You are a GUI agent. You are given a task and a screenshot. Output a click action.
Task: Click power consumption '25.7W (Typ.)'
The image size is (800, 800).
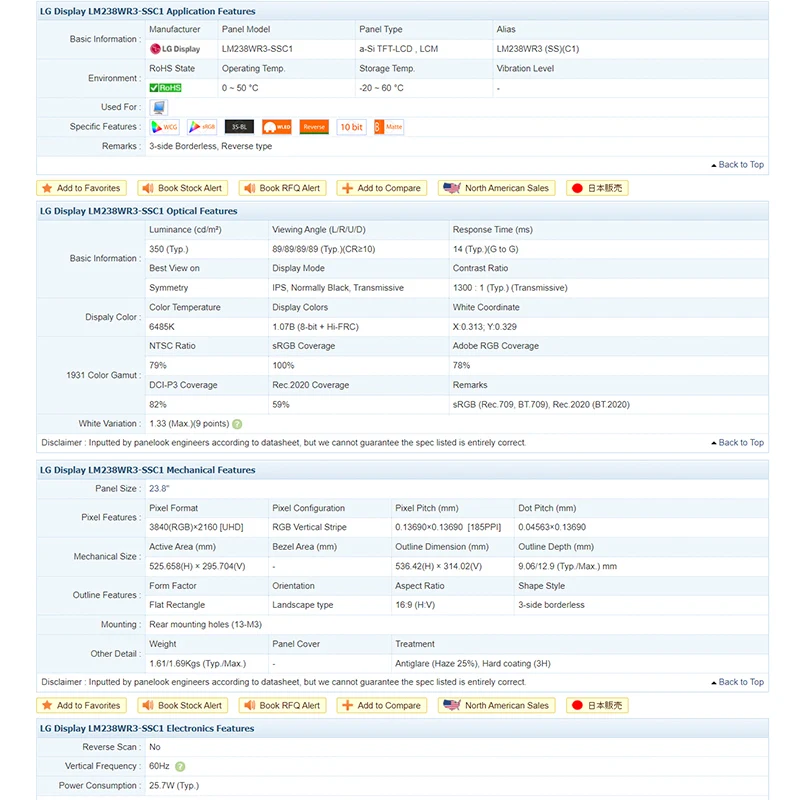[x=174, y=786]
